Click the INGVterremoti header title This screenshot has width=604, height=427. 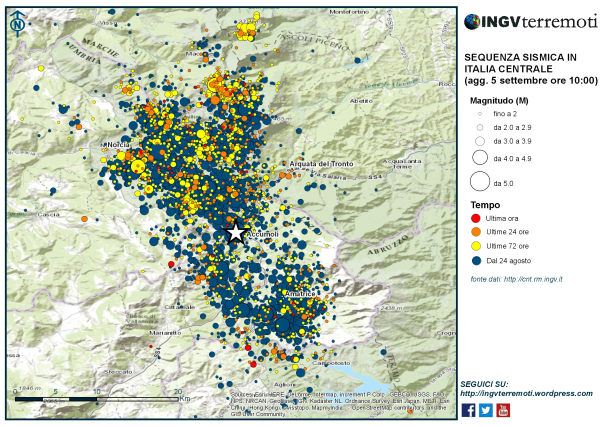click(x=531, y=22)
